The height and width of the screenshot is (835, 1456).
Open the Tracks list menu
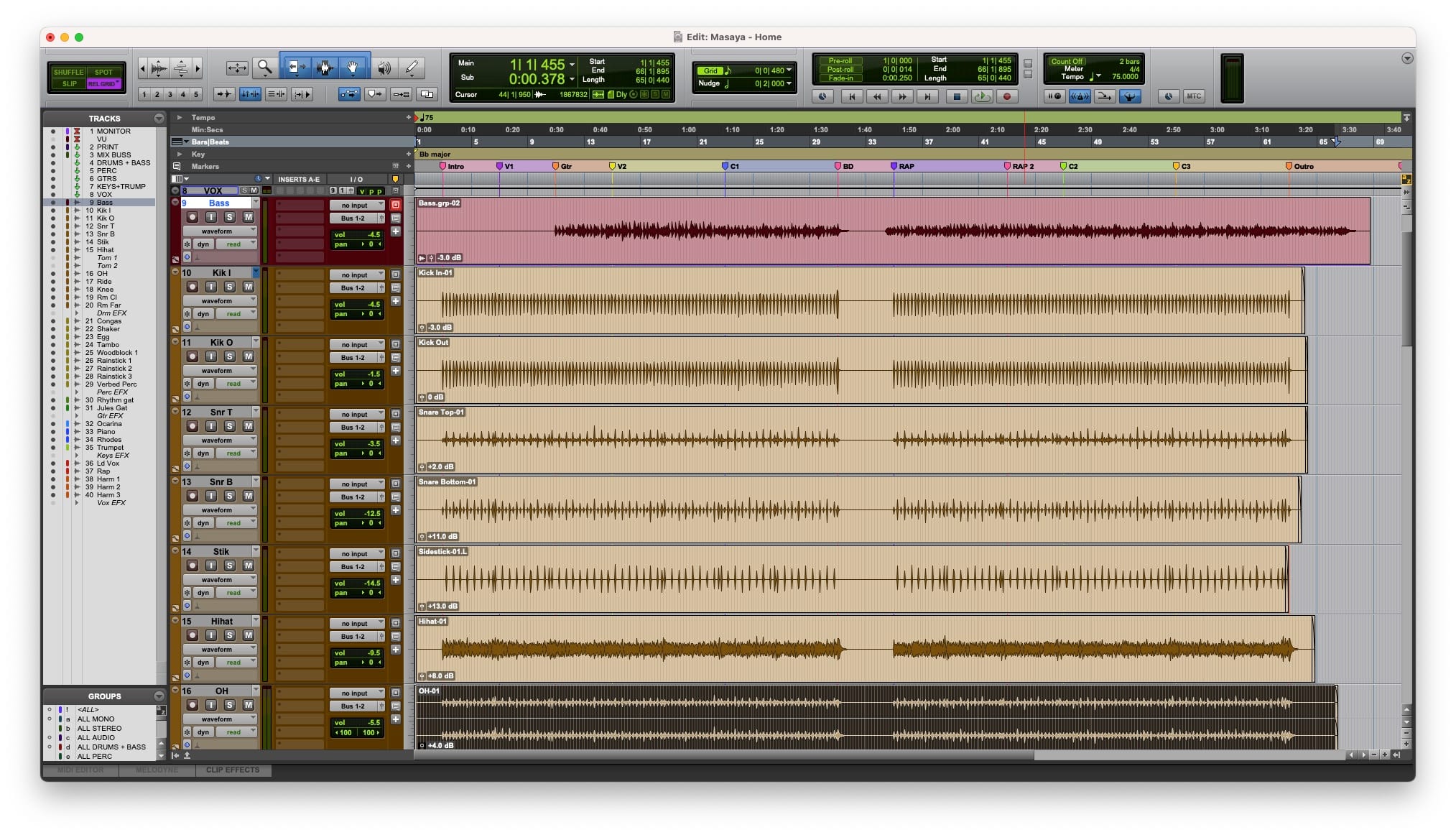[x=159, y=118]
